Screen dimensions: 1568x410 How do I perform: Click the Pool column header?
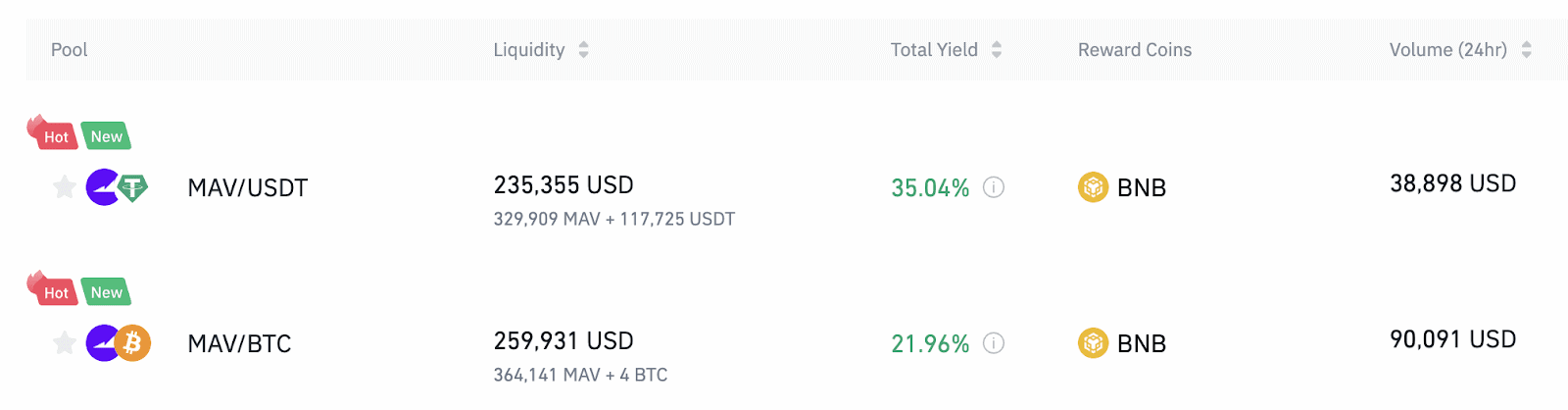click(x=70, y=50)
